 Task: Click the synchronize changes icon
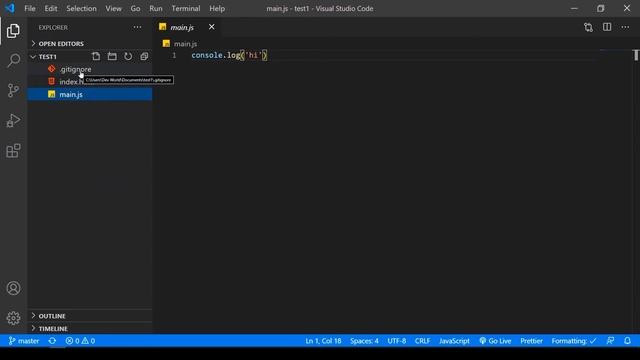coord(52,341)
